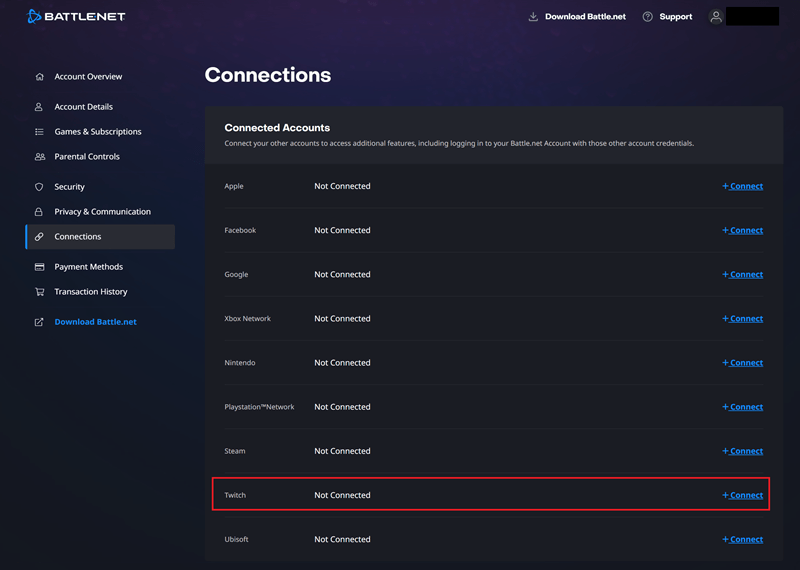800x570 pixels.
Task: Click the Privacy & Communication lock icon
Action: coord(39,212)
